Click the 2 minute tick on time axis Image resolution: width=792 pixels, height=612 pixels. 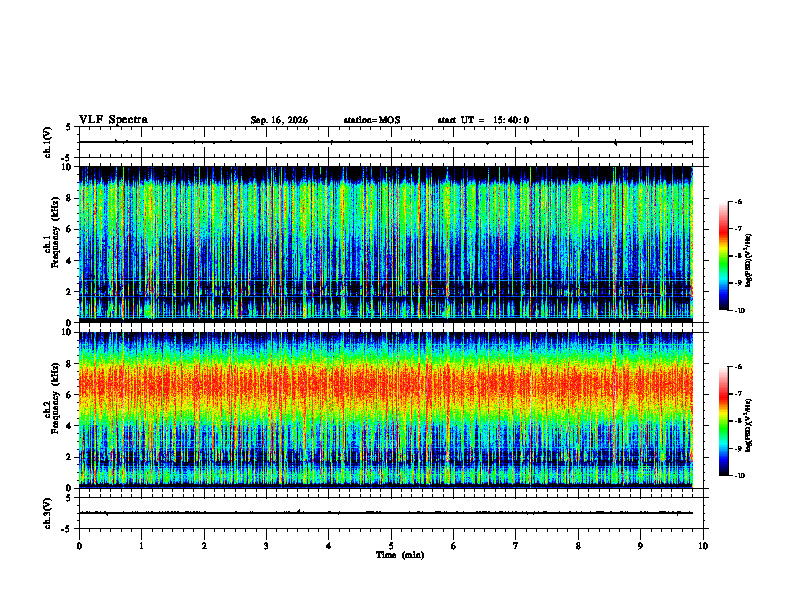[204, 546]
